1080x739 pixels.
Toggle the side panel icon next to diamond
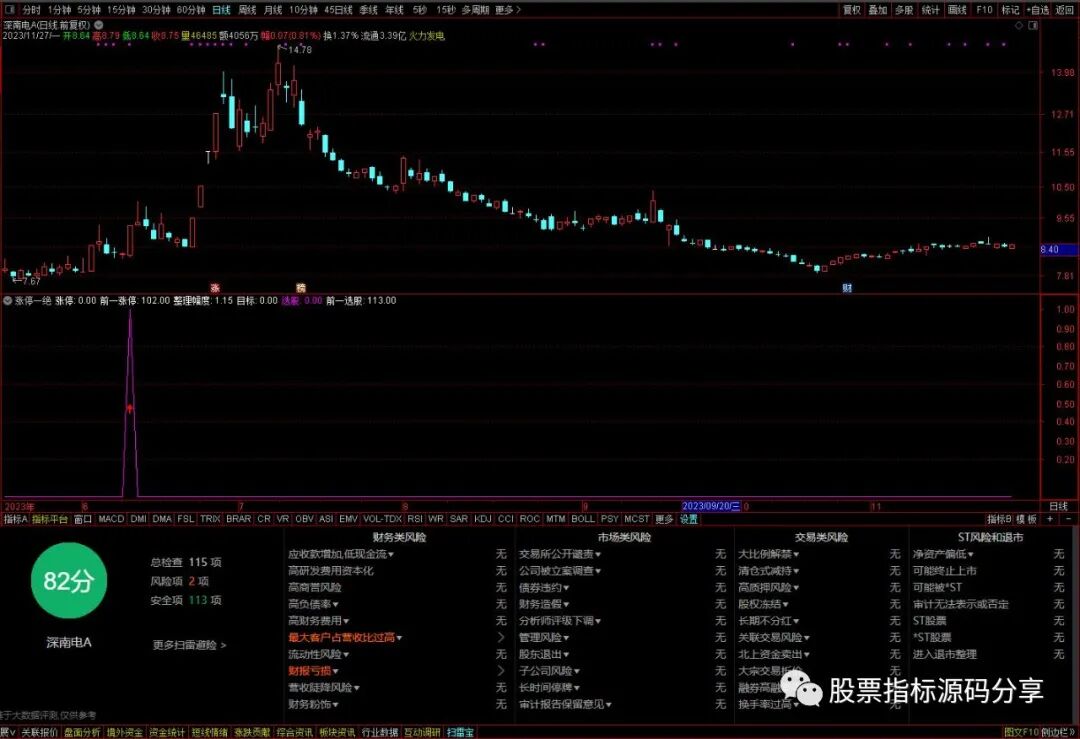[x=1033, y=25]
